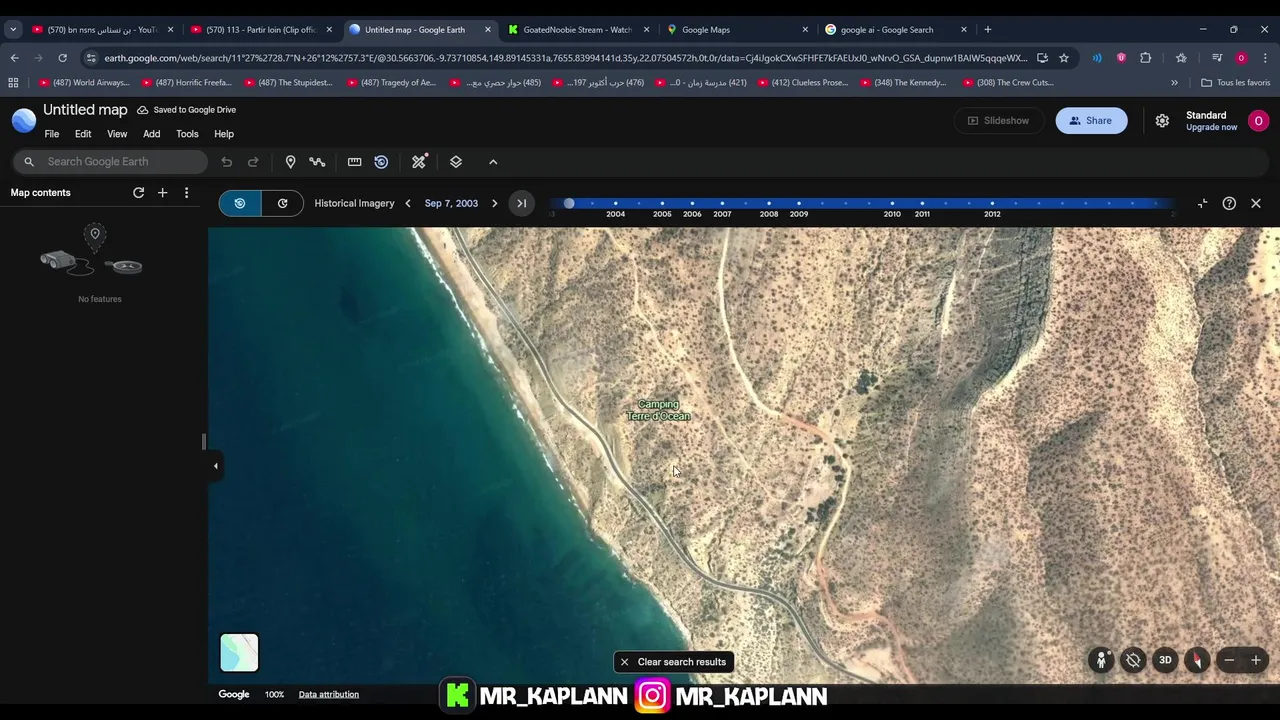Reload the browser page

(62, 58)
